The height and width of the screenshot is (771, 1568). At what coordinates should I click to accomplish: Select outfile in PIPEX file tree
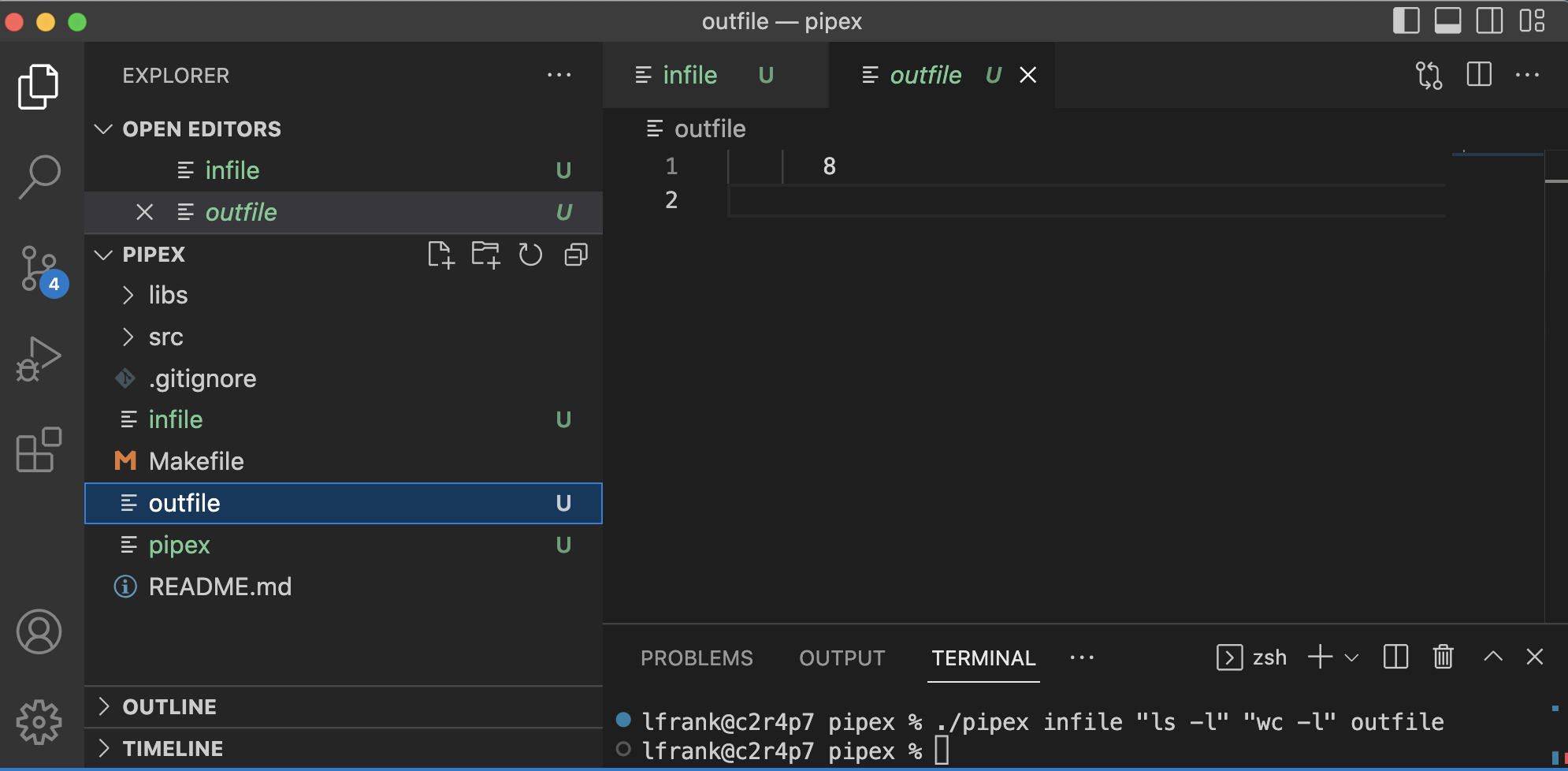(344, 503)
